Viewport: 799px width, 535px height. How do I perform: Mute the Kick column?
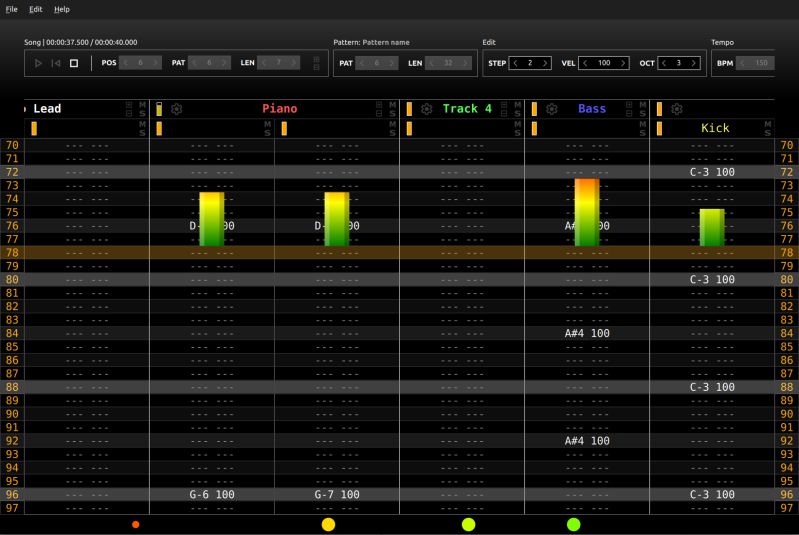tap(768, 124)
